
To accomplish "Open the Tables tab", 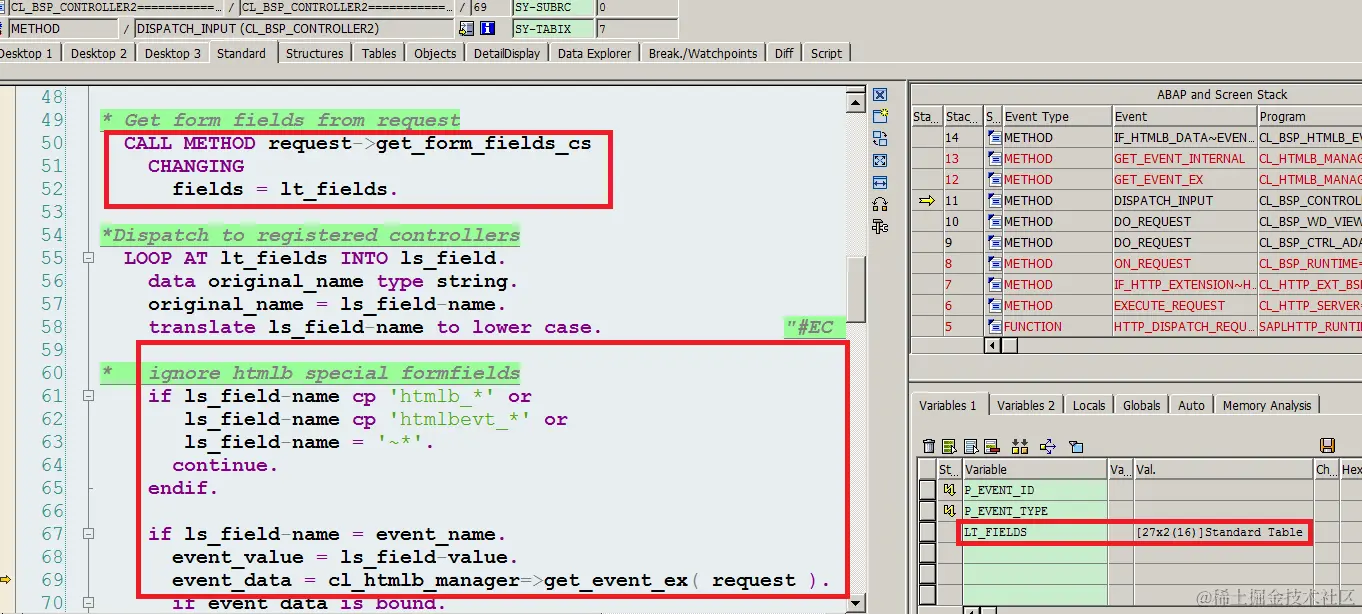I will click(379, 53).
